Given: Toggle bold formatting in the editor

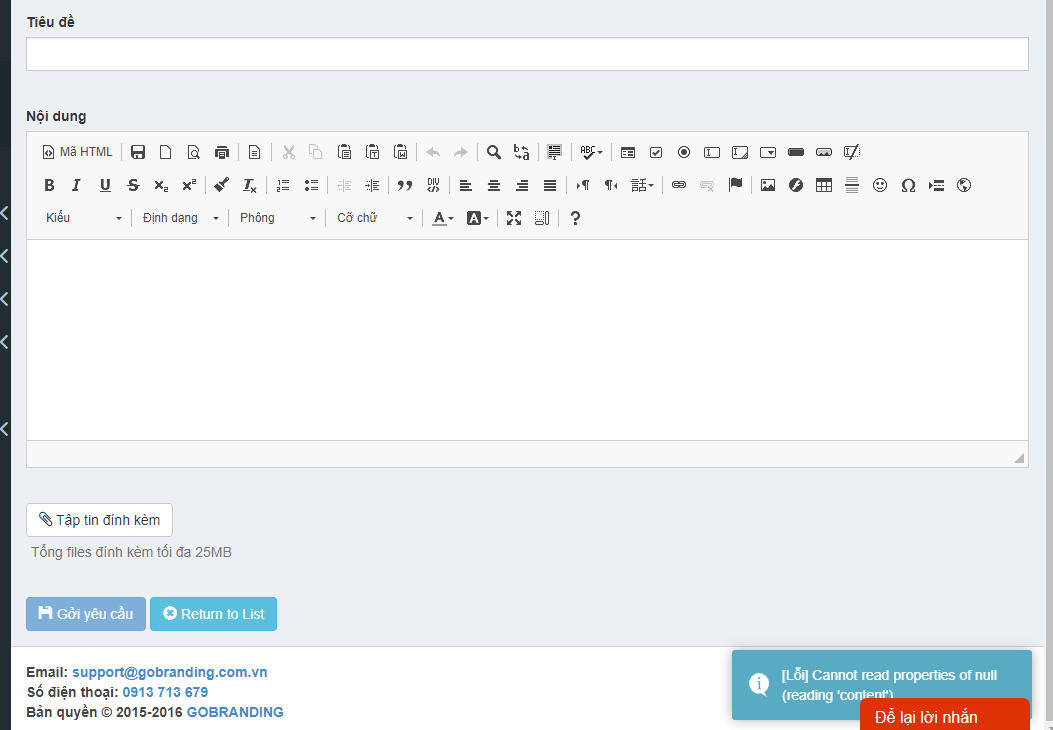Looking at the screenshot, I should pos(49,185).
